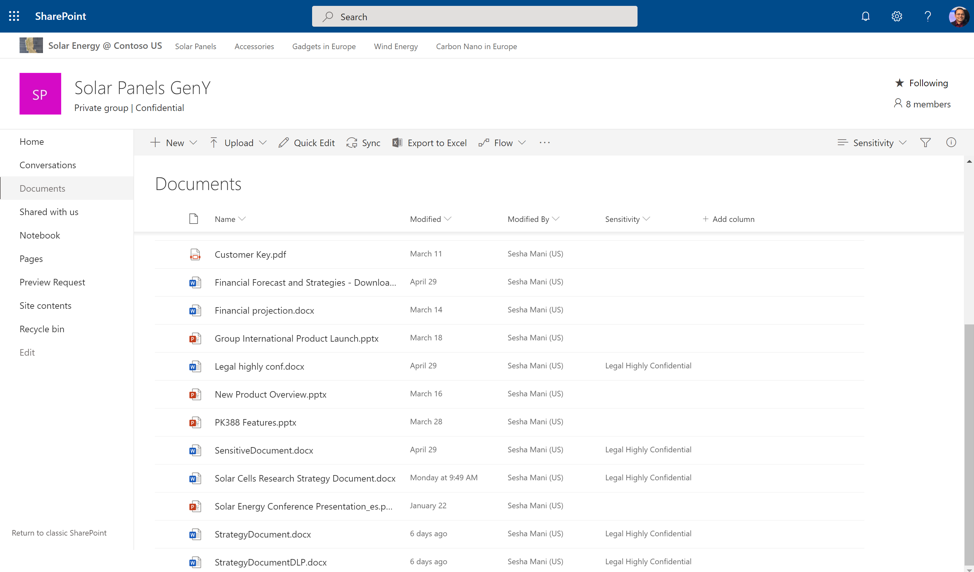Click Solar Energy @ Contoso US hub name
Screen dimensions: 974x572
[x=105, y=45]
